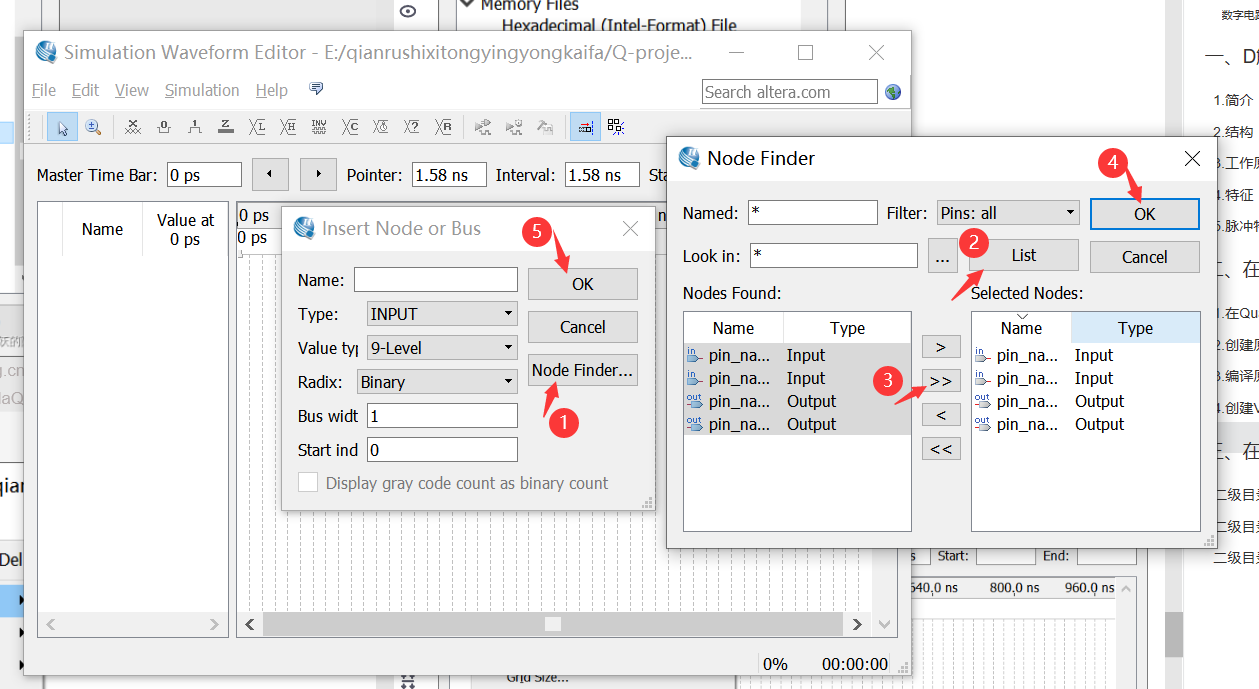
Task: Apply Forcing High (1) value
Action: [x=194, y=127]
